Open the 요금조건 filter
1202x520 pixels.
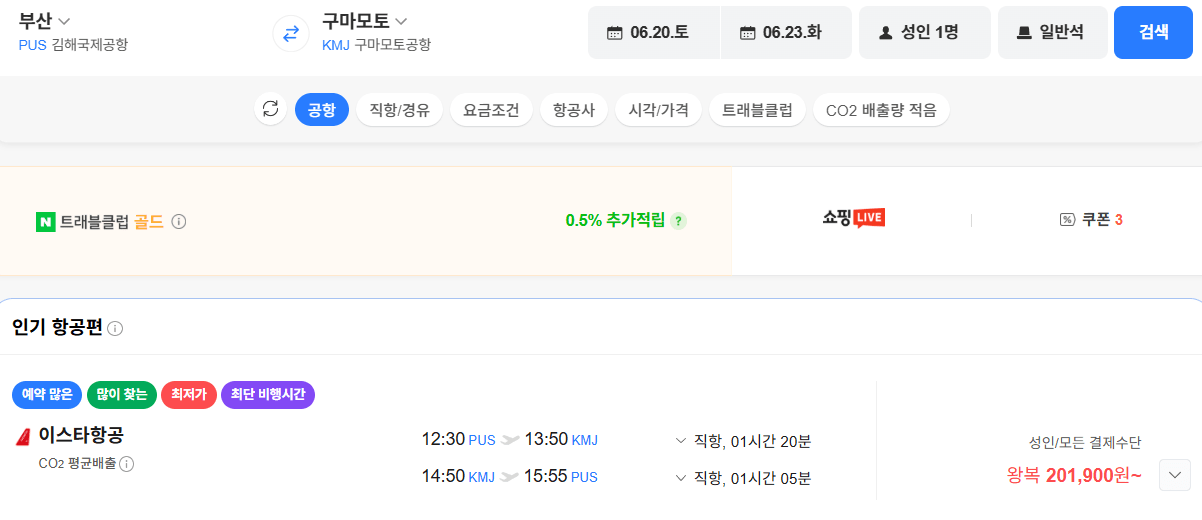pos(491,110)
